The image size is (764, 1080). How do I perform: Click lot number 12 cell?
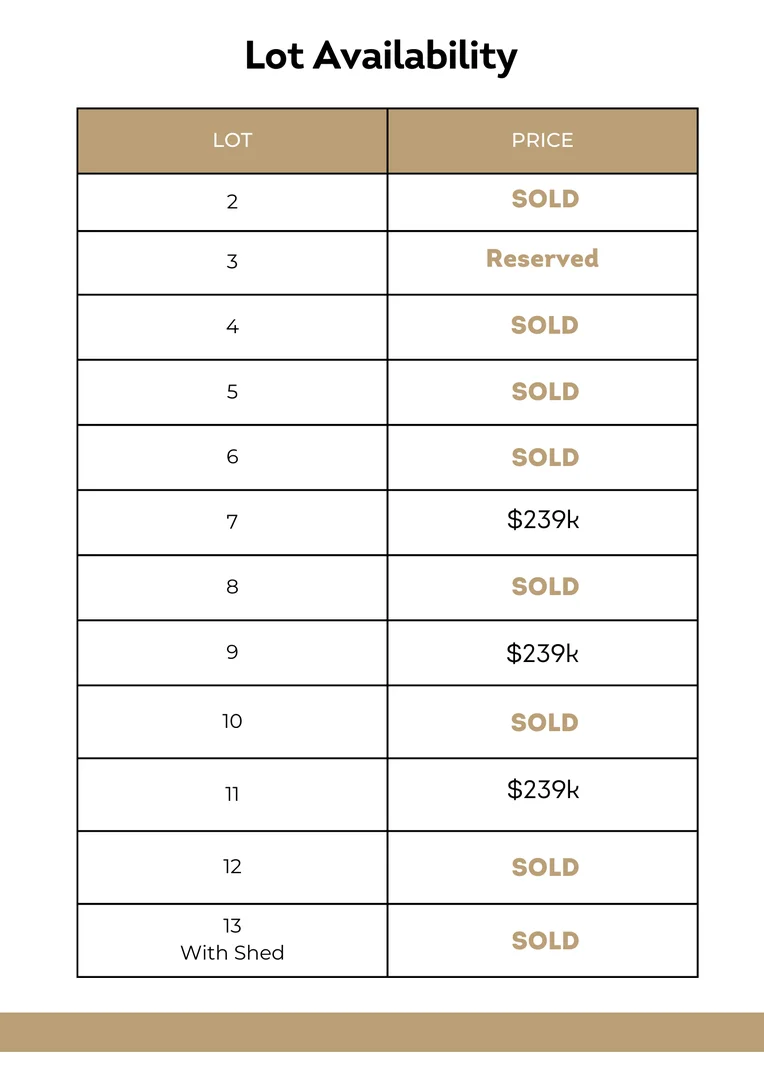232,867
